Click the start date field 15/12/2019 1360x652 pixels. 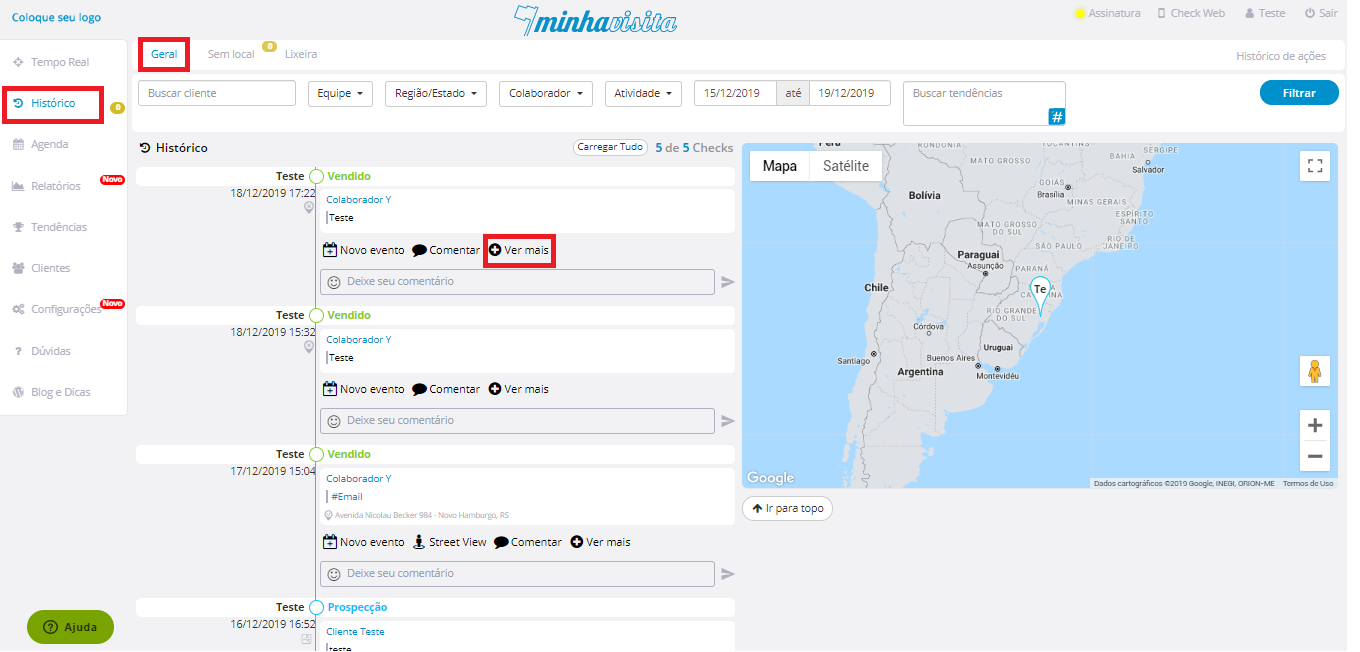coord(735,93)
